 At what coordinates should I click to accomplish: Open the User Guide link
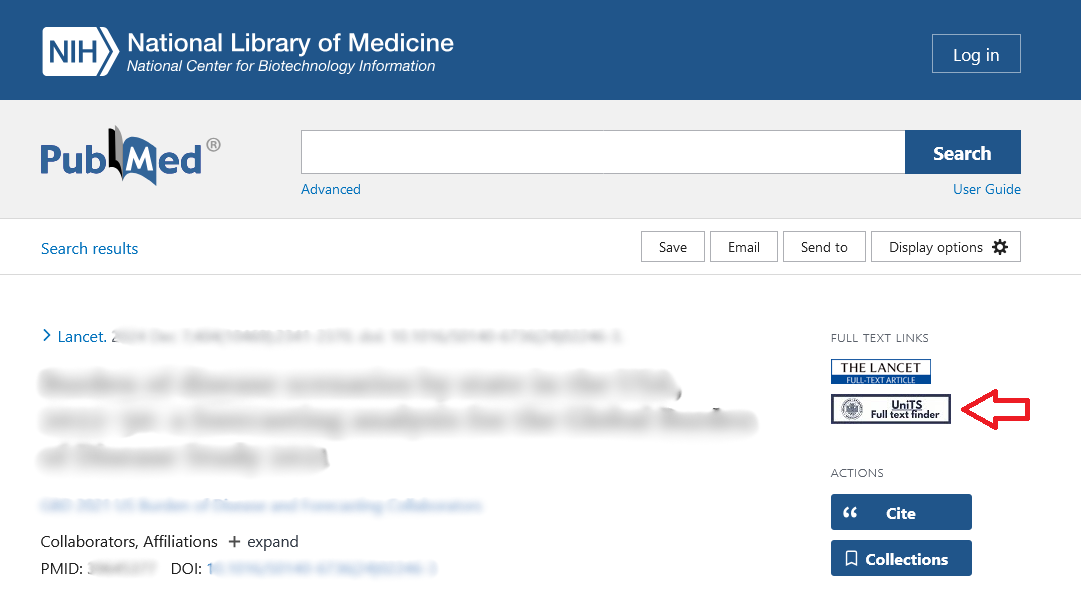(x=987, y=189)
